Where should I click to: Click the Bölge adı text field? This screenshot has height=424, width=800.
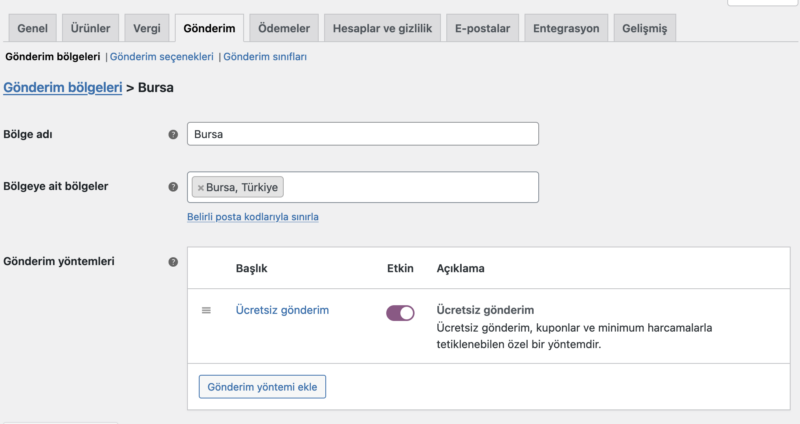click(362, 134)
